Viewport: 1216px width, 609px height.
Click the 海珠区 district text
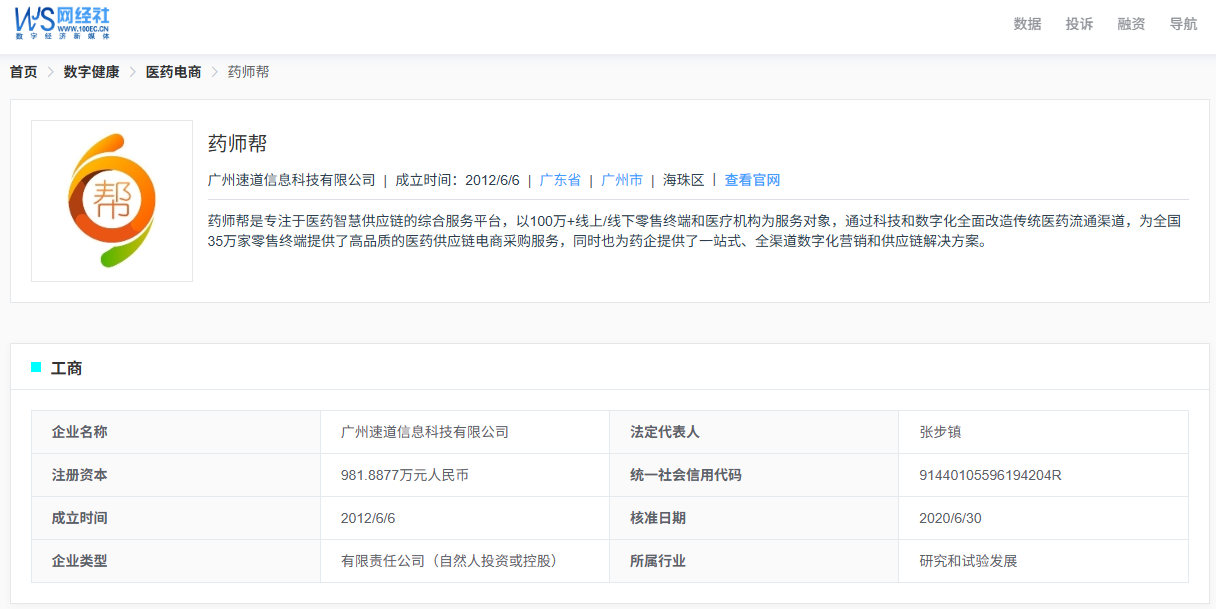click(684, 180)
